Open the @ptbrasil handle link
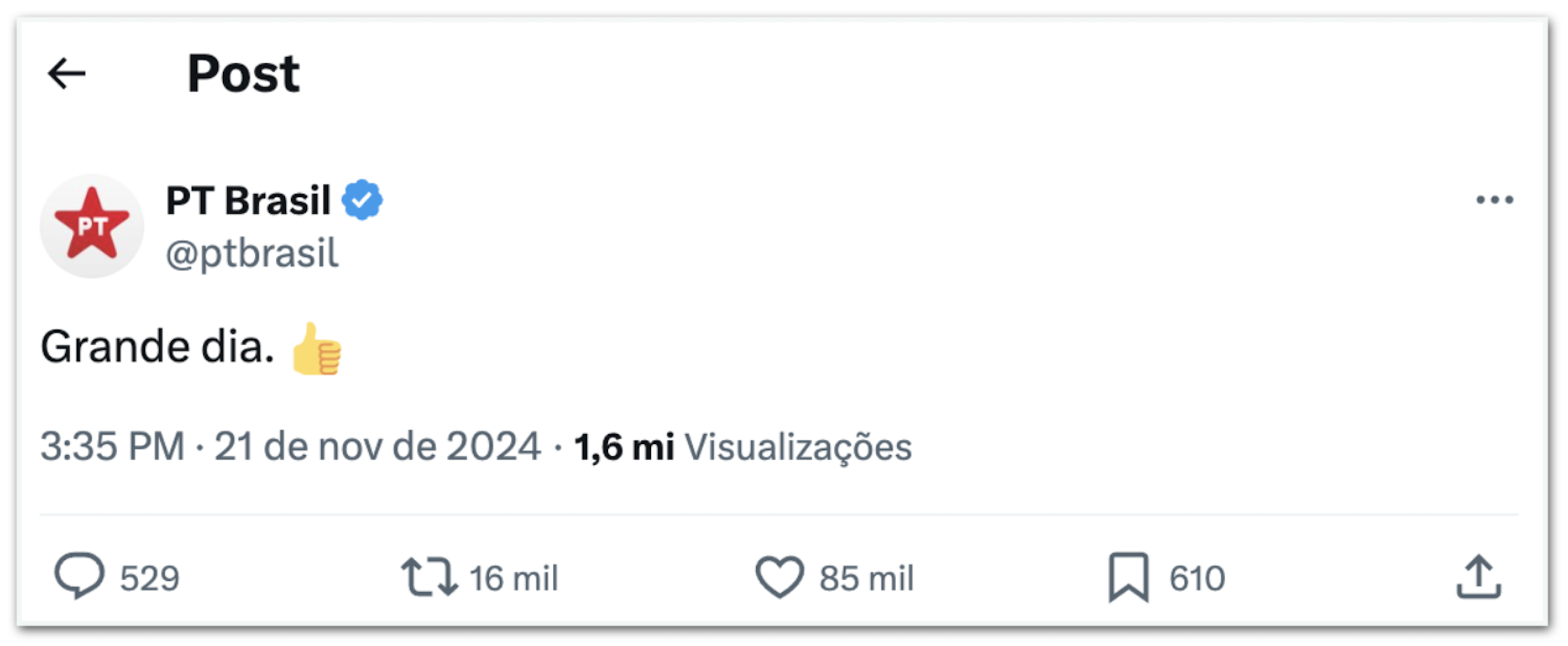The image size is (1568, 646). tap(252, 253)
